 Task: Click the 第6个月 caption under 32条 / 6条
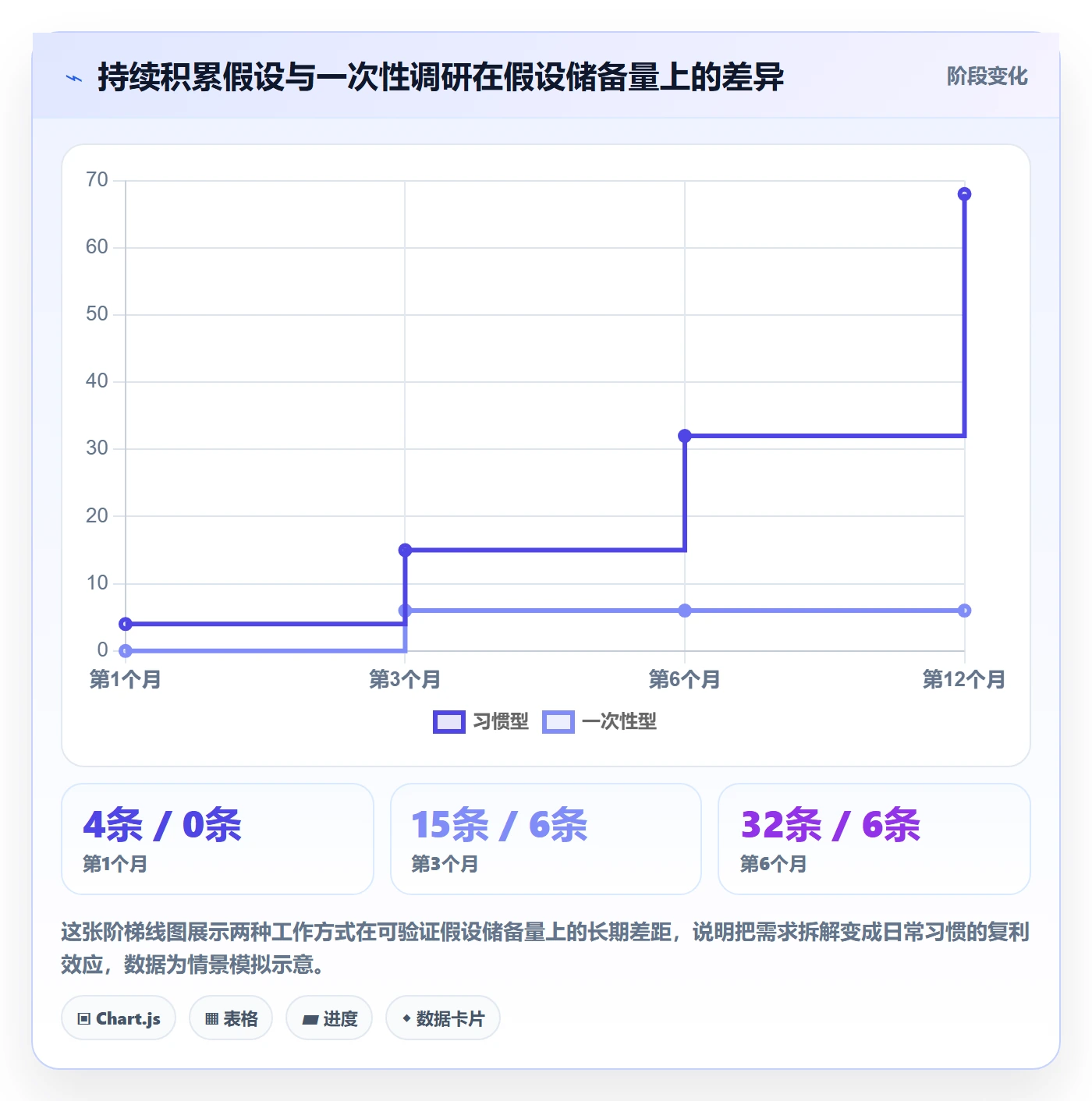tap(774, 864)
